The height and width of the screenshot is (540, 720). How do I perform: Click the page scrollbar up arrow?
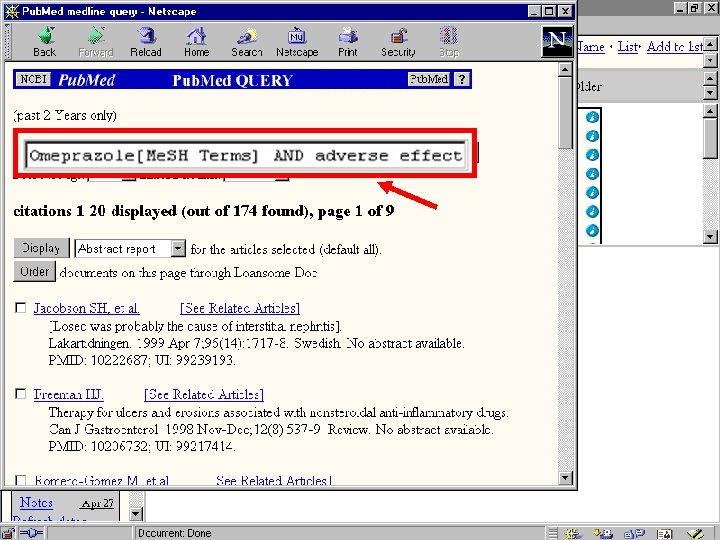click(x=565, y=70)
